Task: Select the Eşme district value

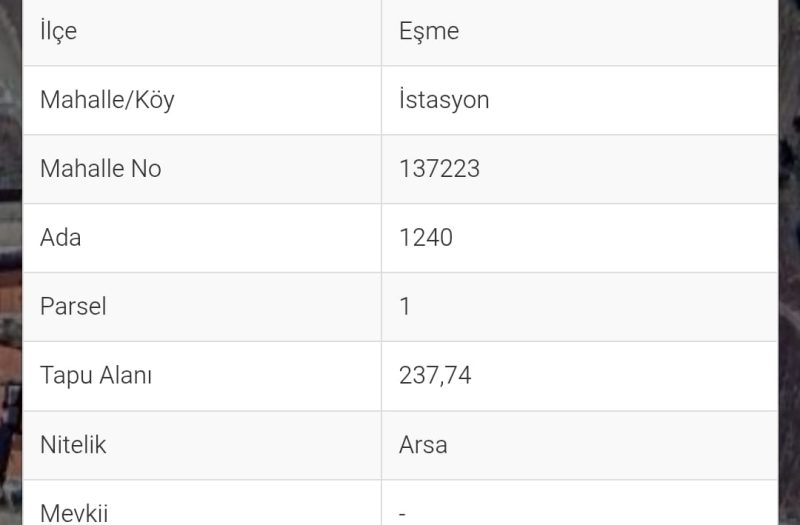Action: pos(429,31)
